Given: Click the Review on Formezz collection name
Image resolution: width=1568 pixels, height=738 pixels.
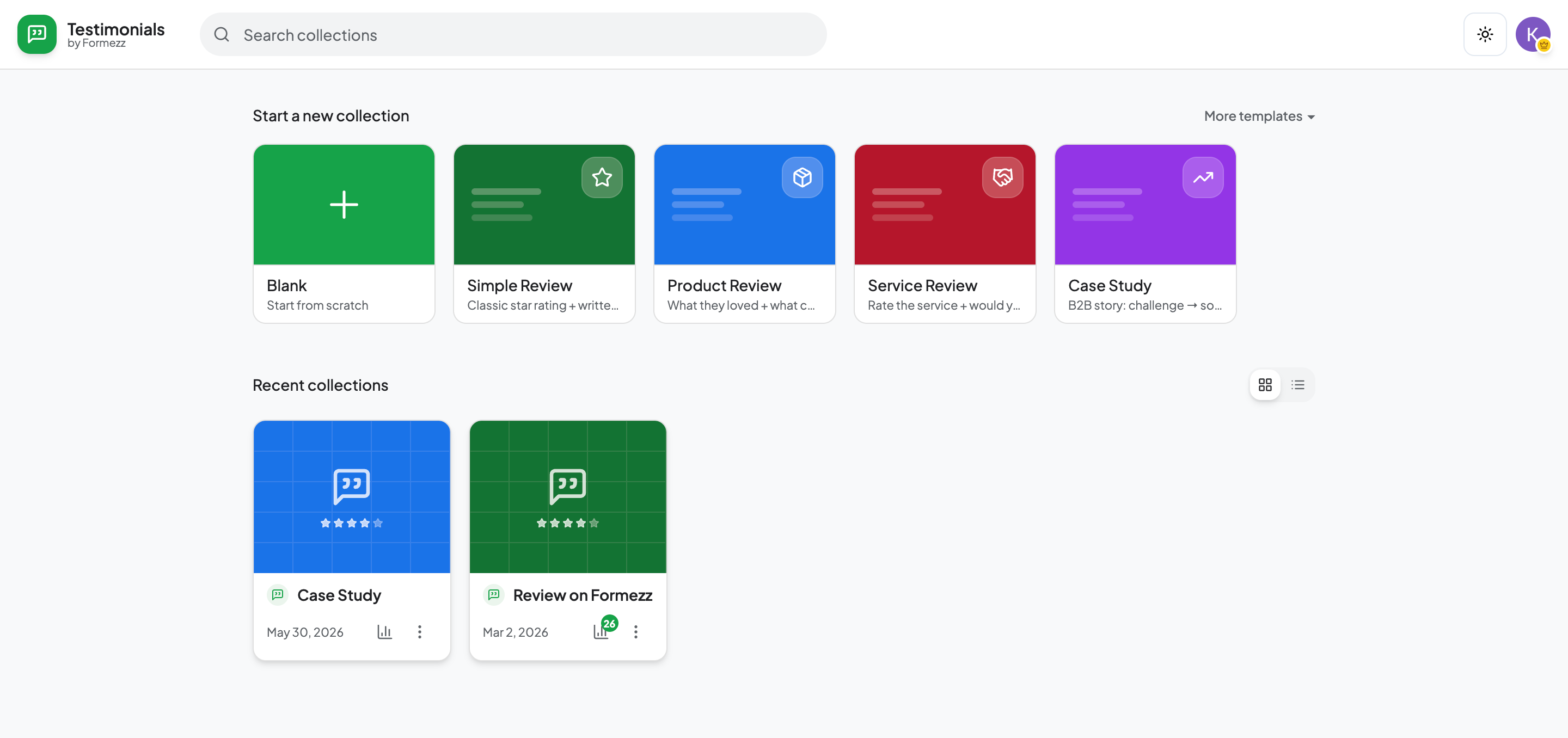Looking at the screenshot, I should click(x=583, y=595).
